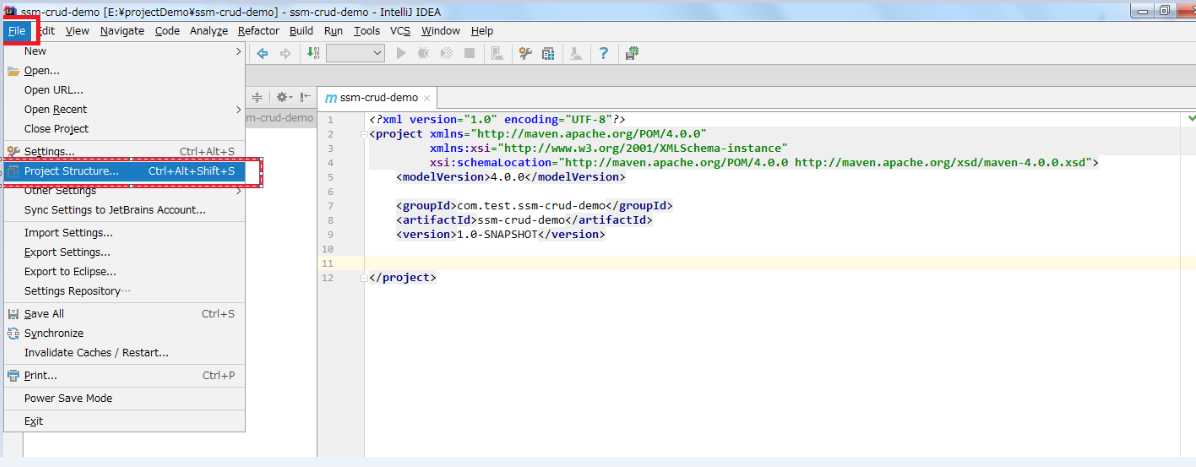Toggle Power Save Mode menu entry
The width and height of the screenshot is (1196, 467).
(x=124, y=398)
